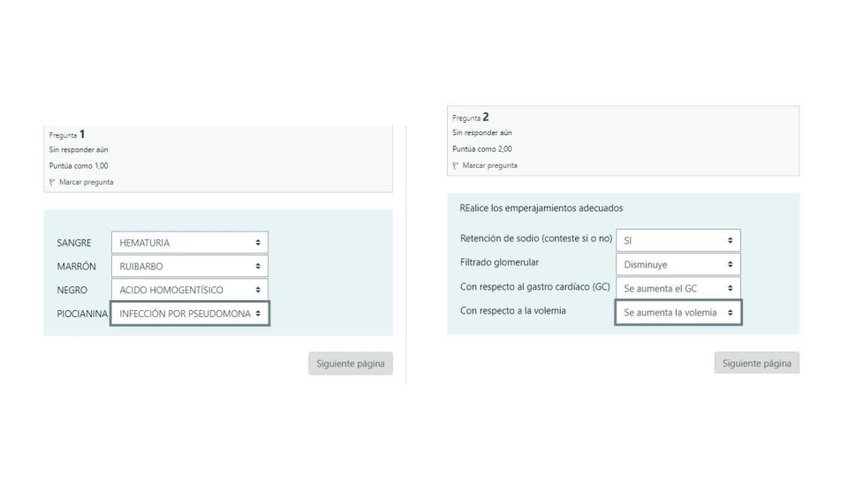
Task: Click the Marcar pregunta link text in Pregunta 1
Action: click(x=86, y=182)
